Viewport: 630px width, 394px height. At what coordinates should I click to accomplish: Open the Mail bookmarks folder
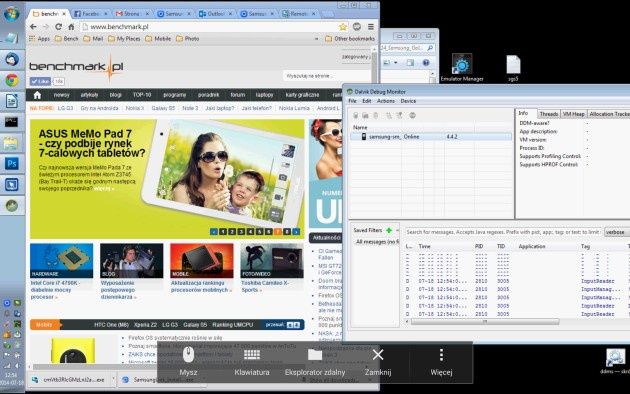(x=93, y=39)
